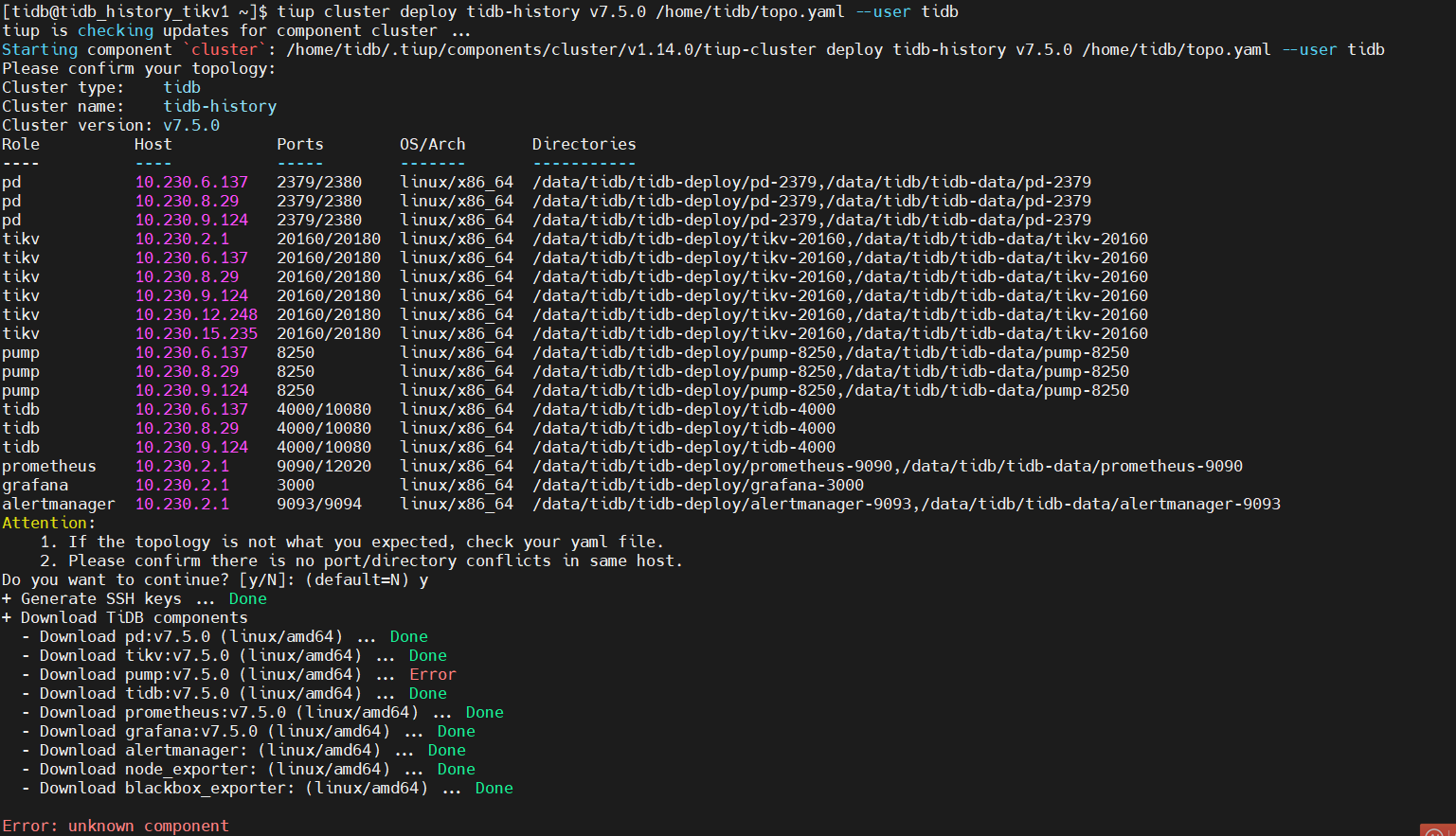Click the 'alertmanager' role entry

click(58, 504)
